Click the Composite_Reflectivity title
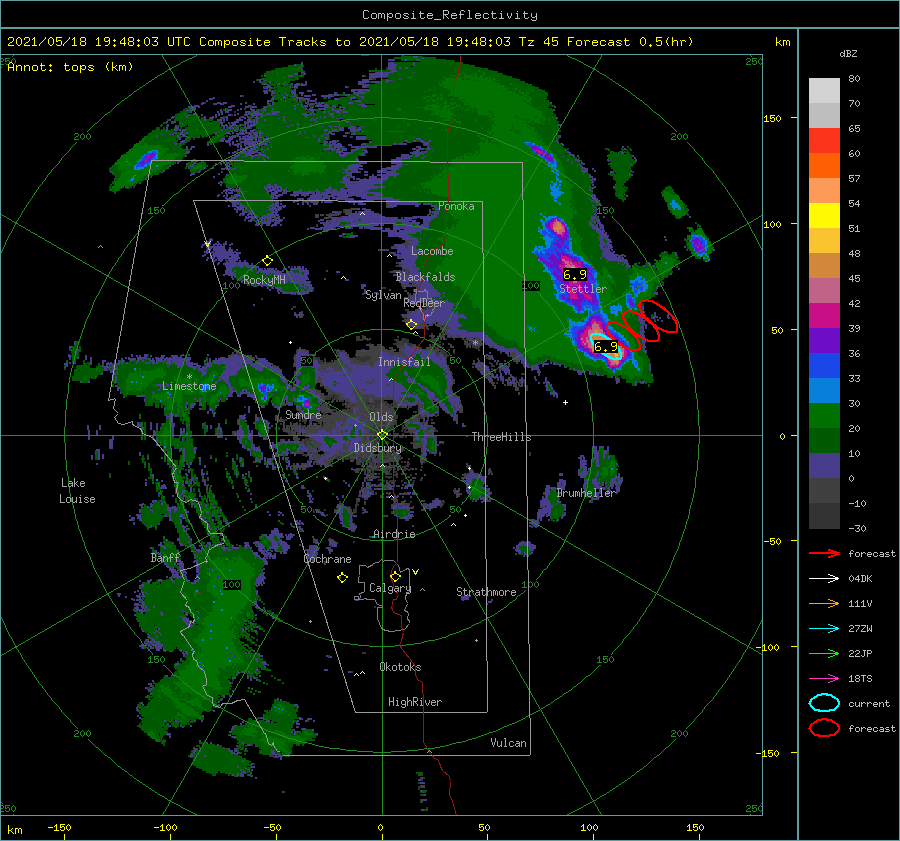The image size is (900, 841). 450,15
